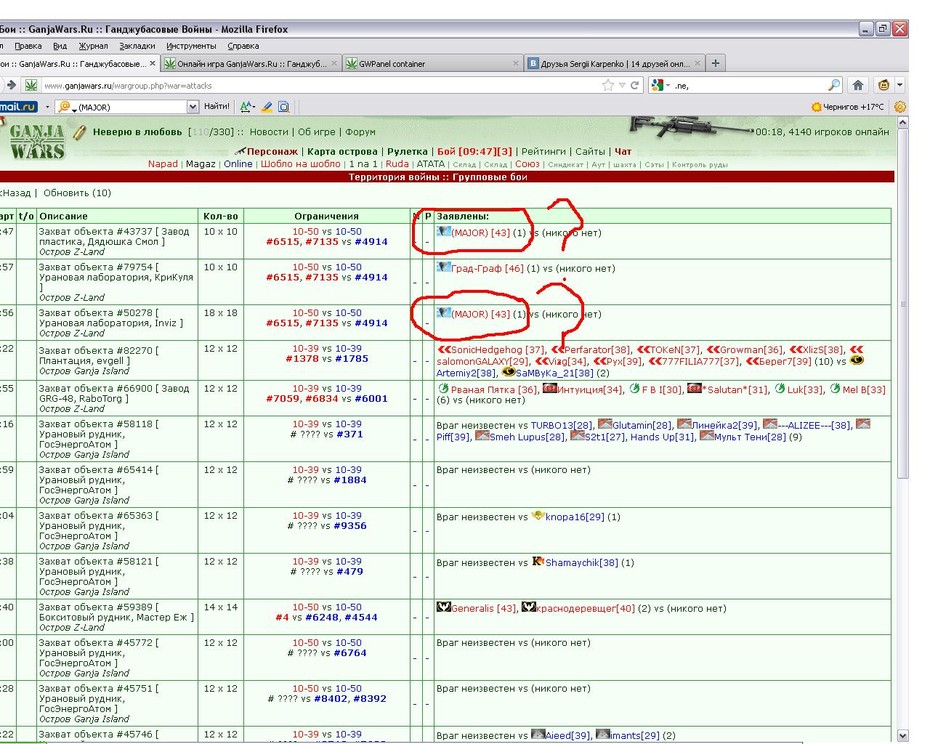The height and width of the screenshot is (744, 930).
Task: Click the vertical page scrollbar thumb
Action: (903, 303)
